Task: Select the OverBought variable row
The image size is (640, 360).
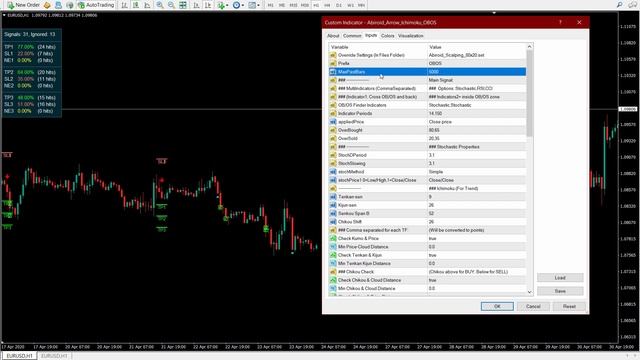Action: (427, 130)
